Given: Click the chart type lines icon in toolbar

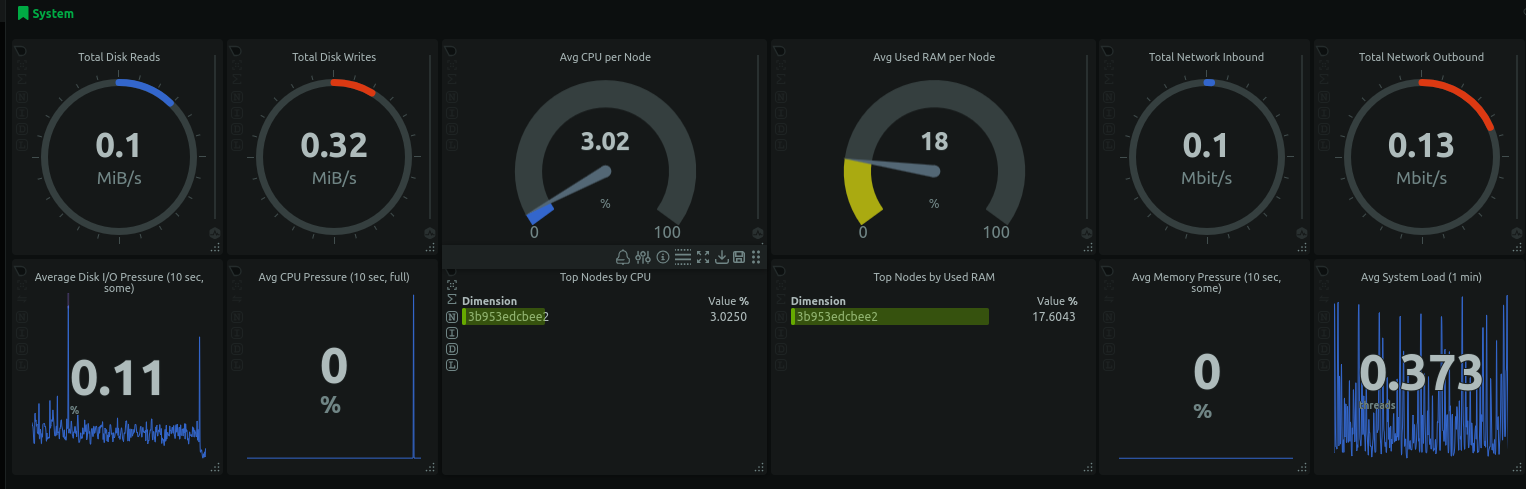Looking at the screenshot, I should pyautogui.click(x=683, y=257).
